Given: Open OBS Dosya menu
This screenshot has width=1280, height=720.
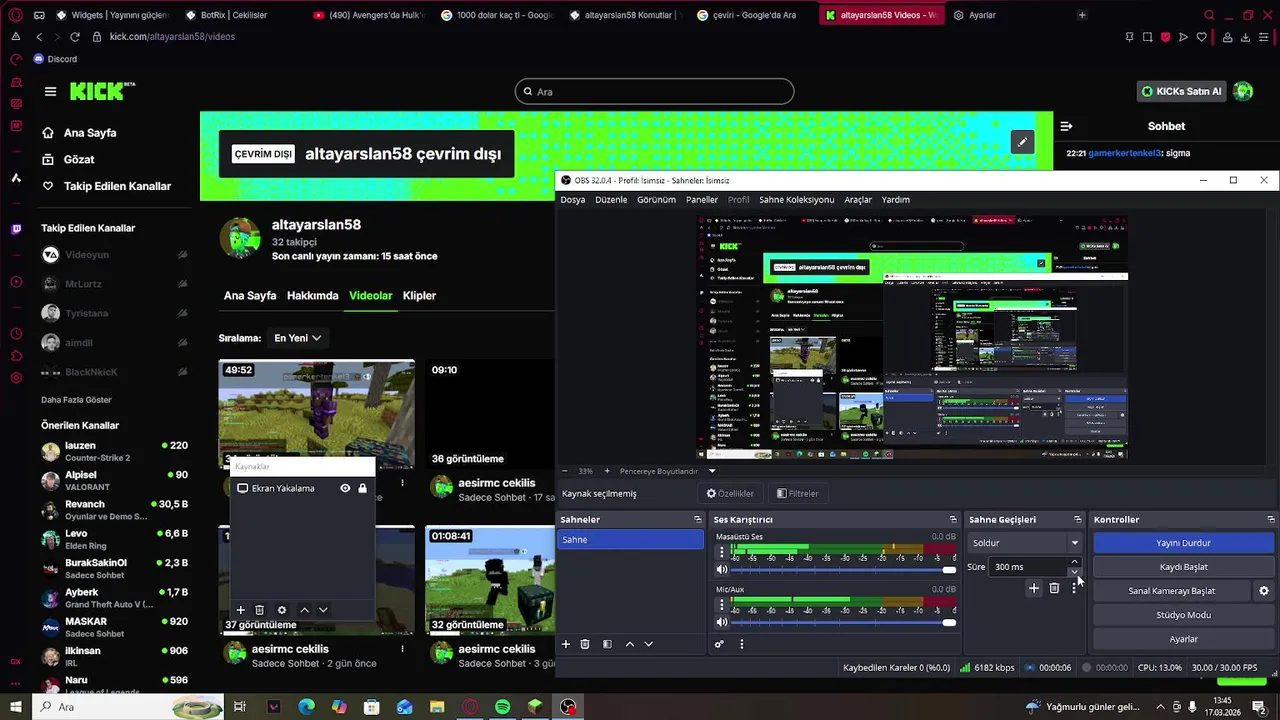Looking at the screenshot, I should [x=573, y=200].
